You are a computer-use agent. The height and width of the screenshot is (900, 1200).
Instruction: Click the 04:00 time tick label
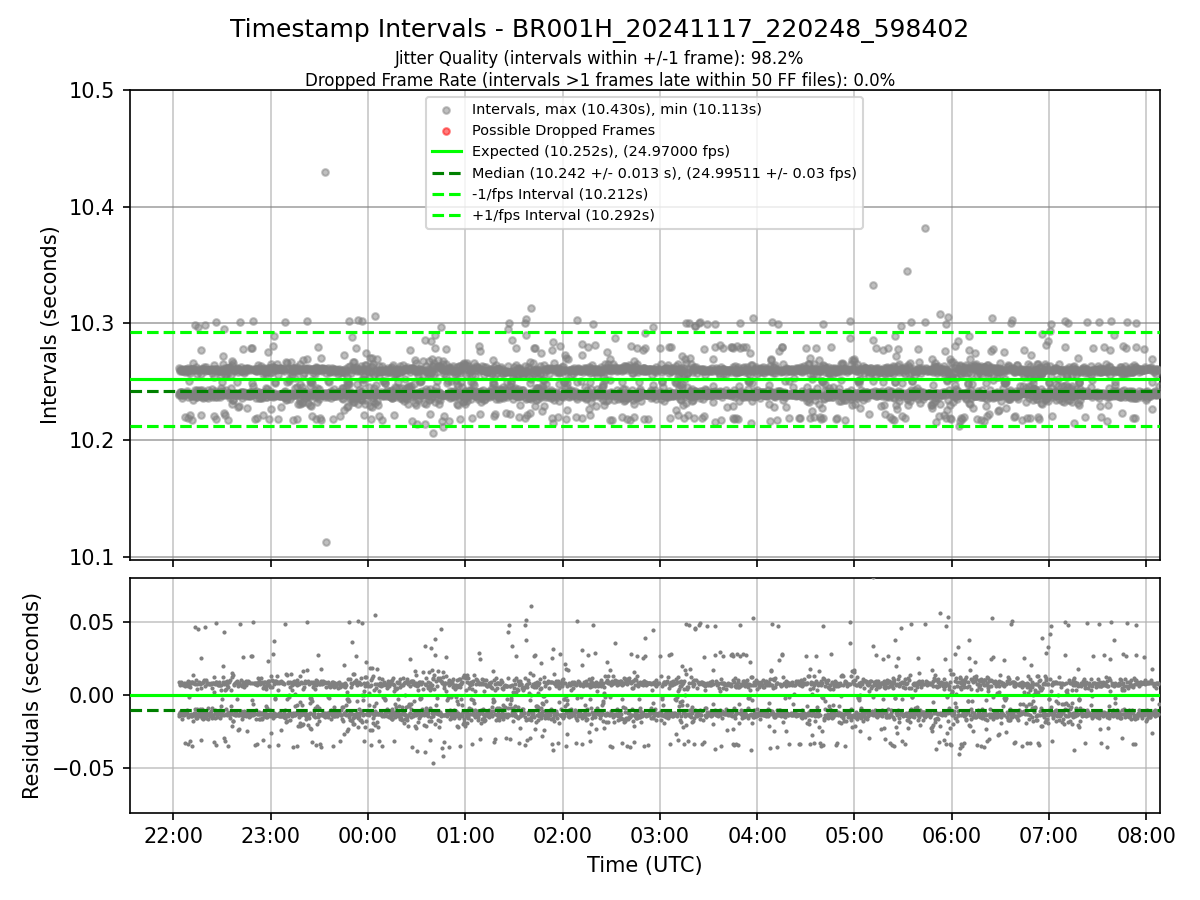(757, 834)
